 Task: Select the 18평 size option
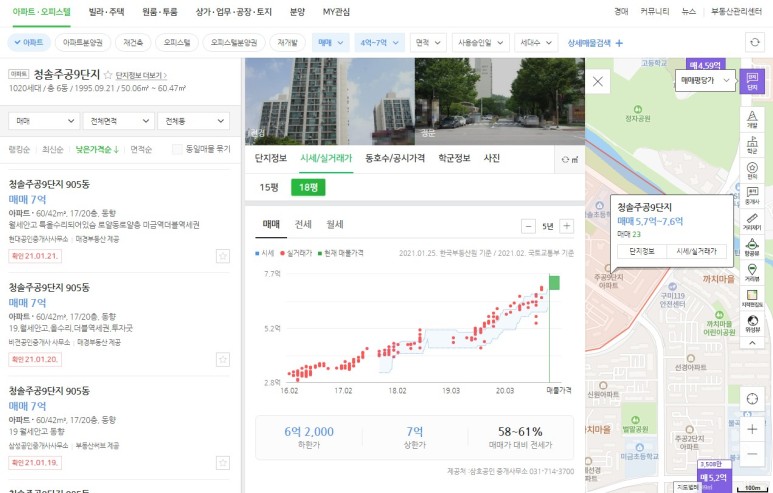308,187
